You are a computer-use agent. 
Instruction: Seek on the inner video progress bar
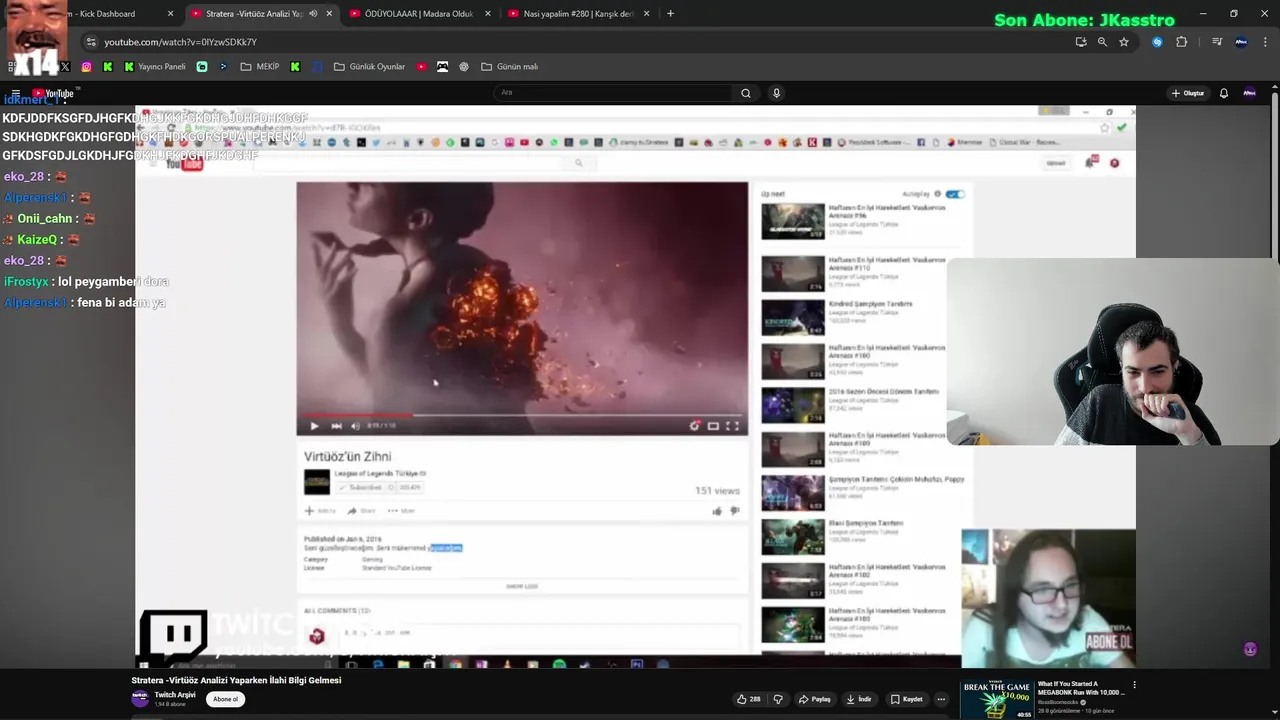click(522, 414)
